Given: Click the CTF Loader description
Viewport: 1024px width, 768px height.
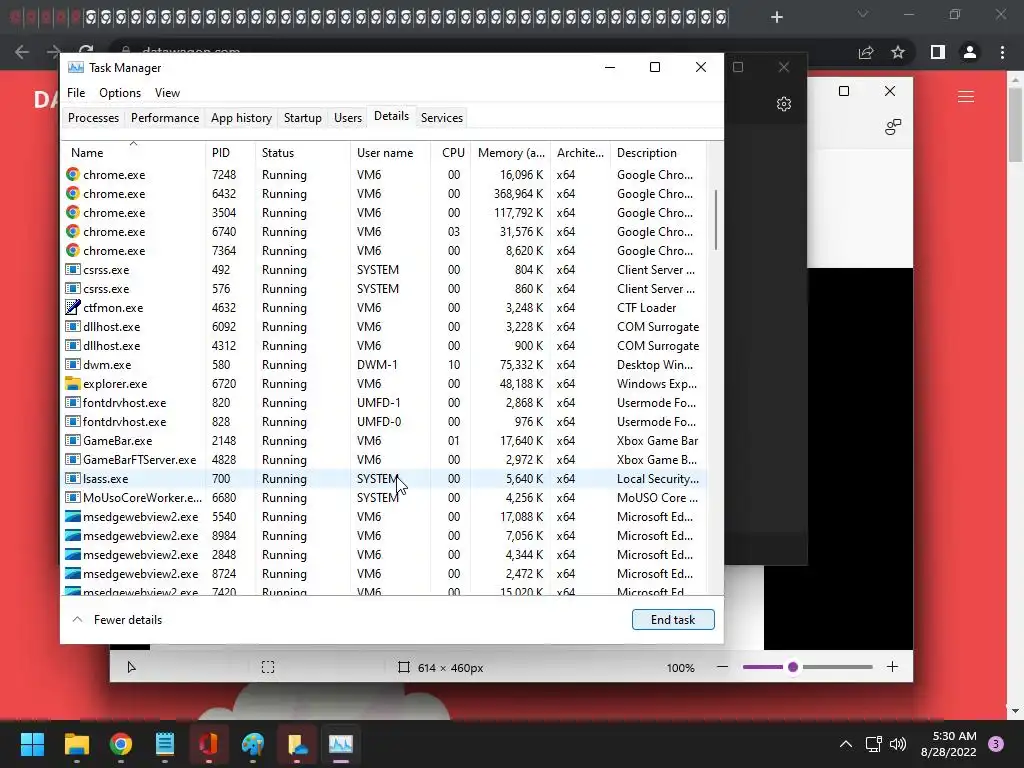Looking at the screenshot, I should [646, 308].
